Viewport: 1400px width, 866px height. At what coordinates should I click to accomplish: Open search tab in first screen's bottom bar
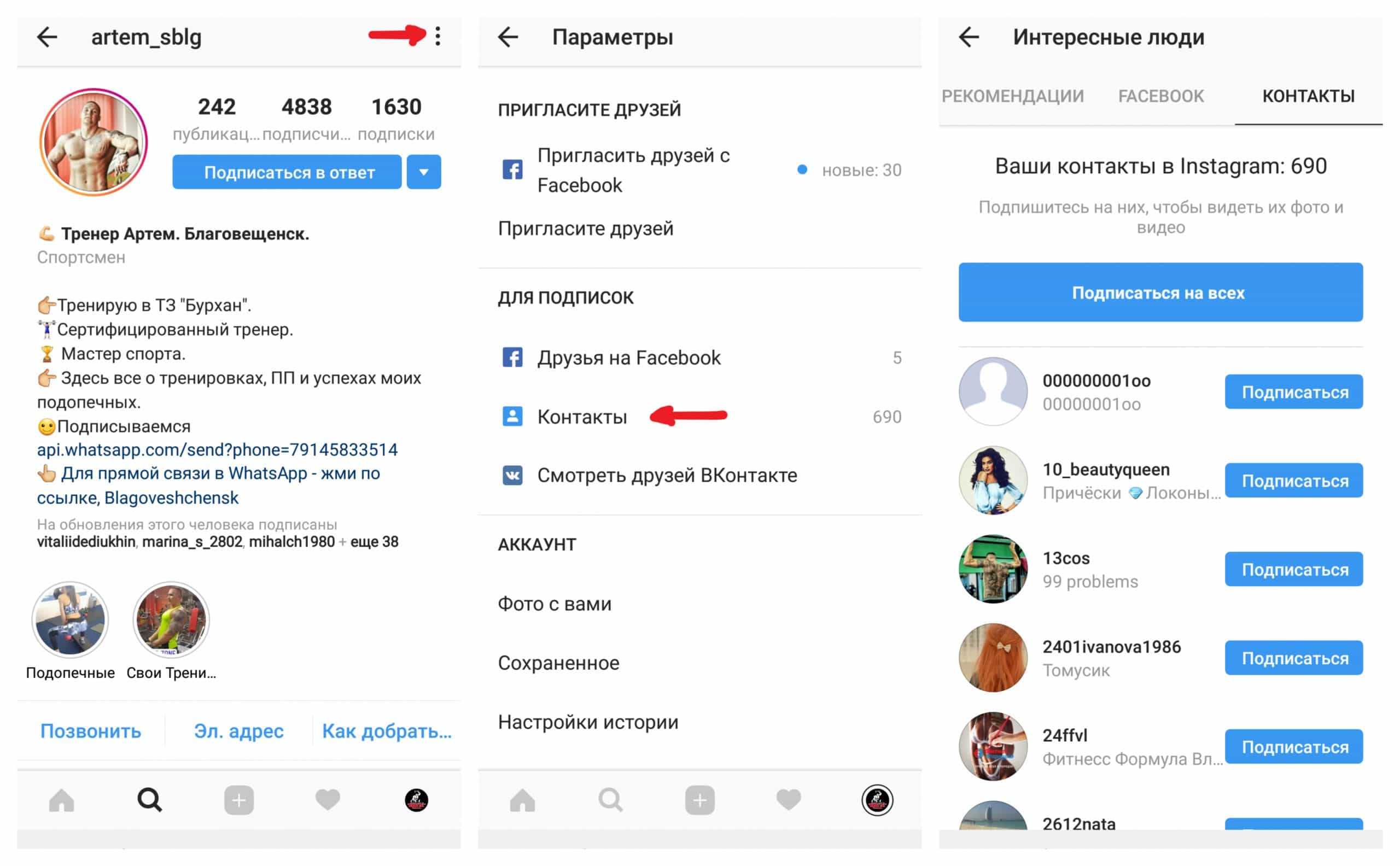coord(149,800)
